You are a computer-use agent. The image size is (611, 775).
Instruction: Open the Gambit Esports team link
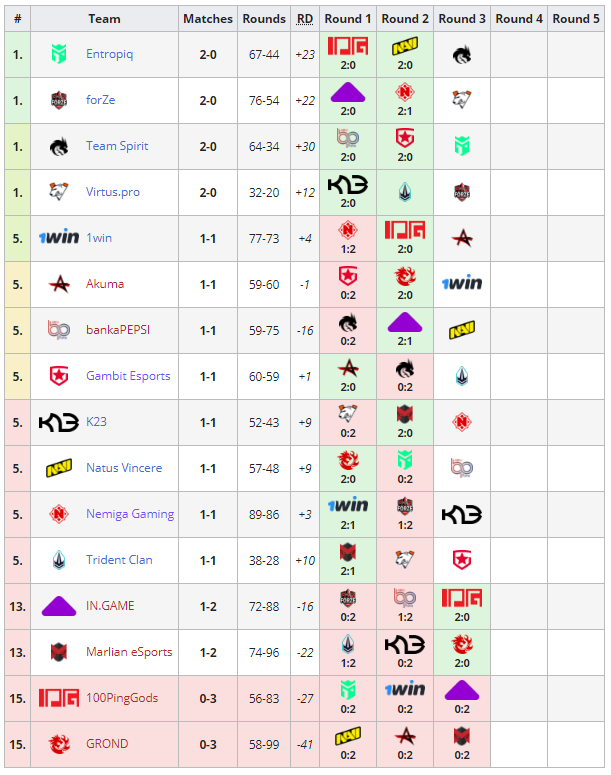point(128,376)
